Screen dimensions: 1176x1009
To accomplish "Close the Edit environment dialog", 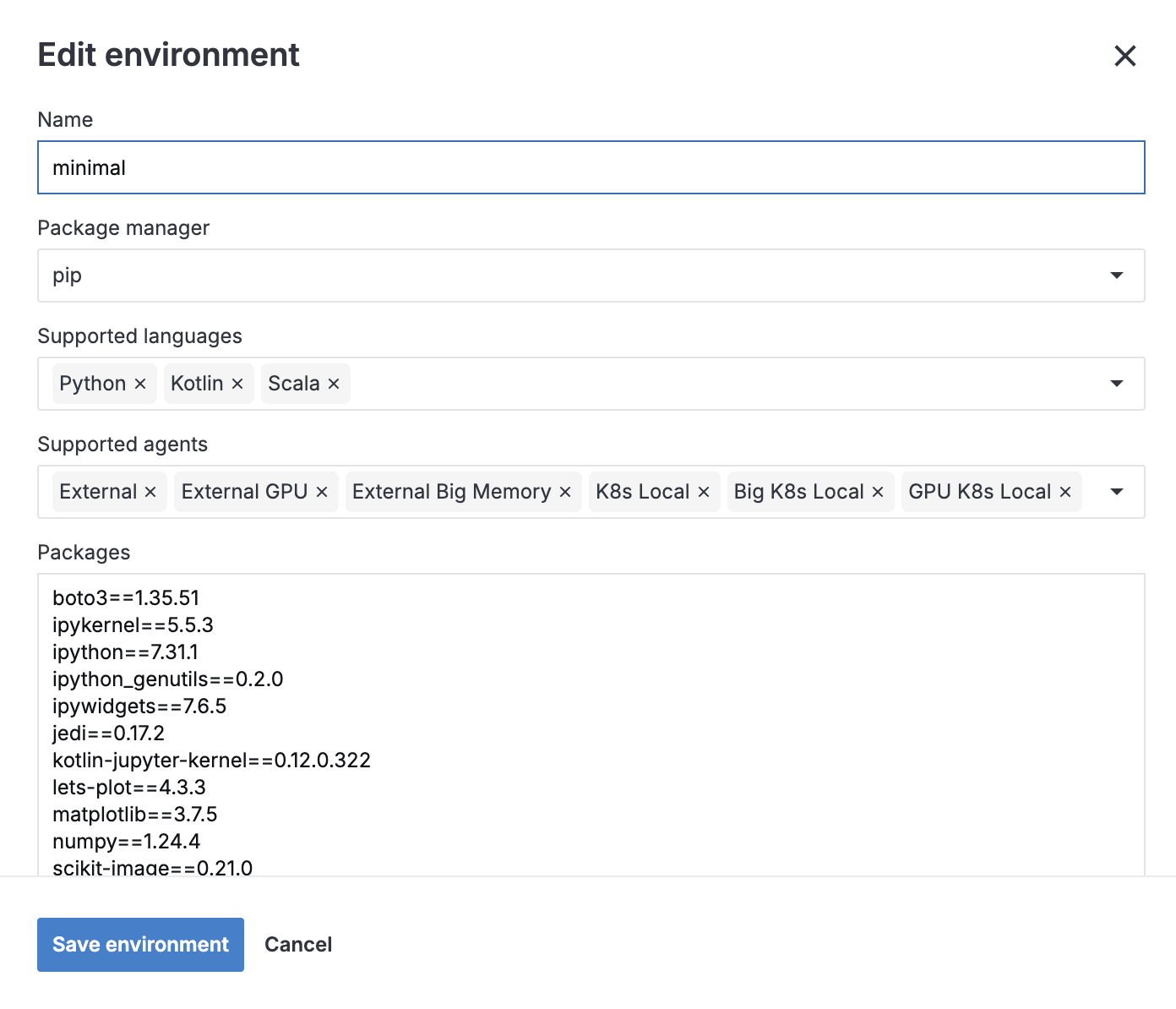I will pos(1124,56).
